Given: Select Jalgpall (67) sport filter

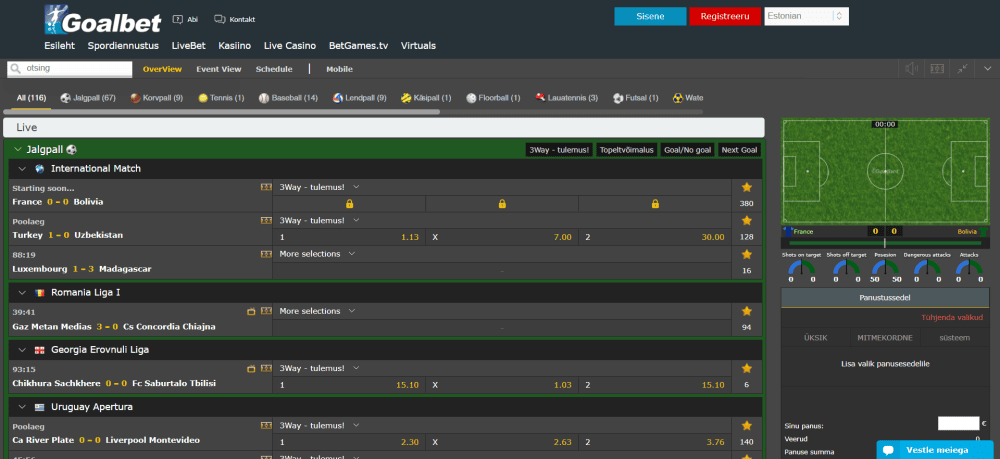Looking at the screenshot, I should (88, 98).
